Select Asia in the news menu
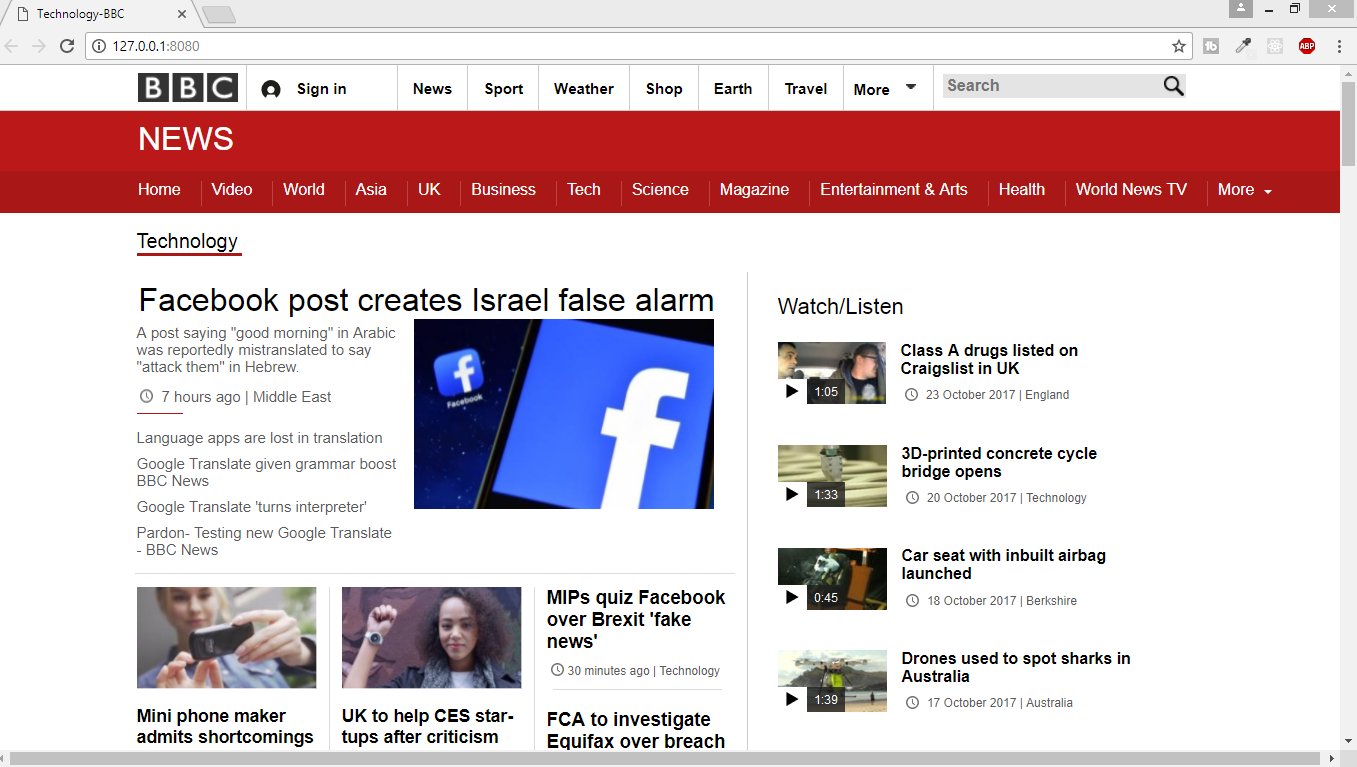This screenshot has width=1357, height=767. (371, 190)
